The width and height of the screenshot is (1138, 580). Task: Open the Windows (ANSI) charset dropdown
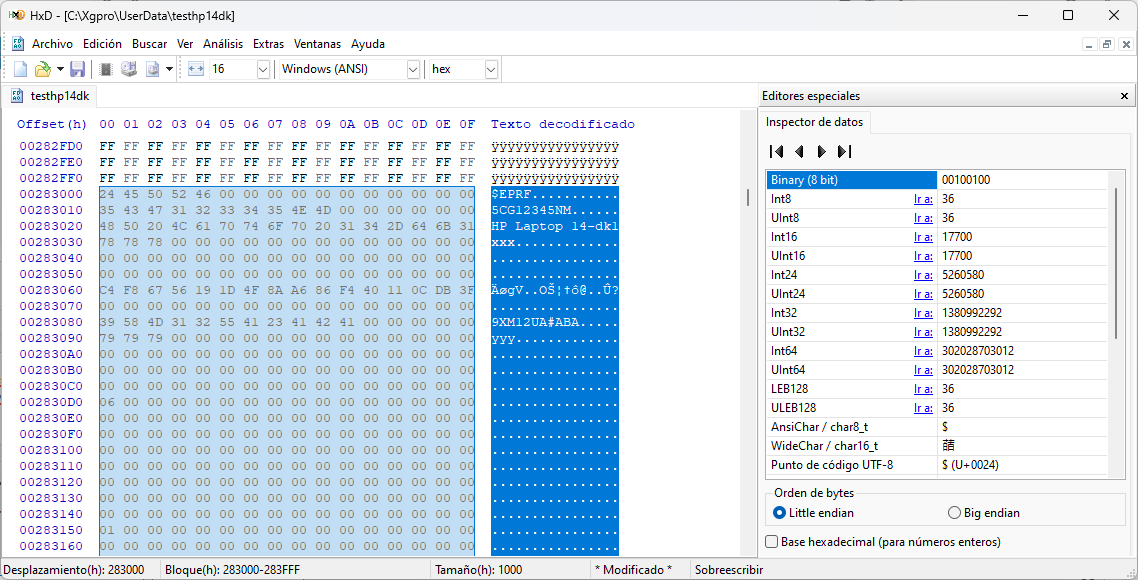(413, 69)
